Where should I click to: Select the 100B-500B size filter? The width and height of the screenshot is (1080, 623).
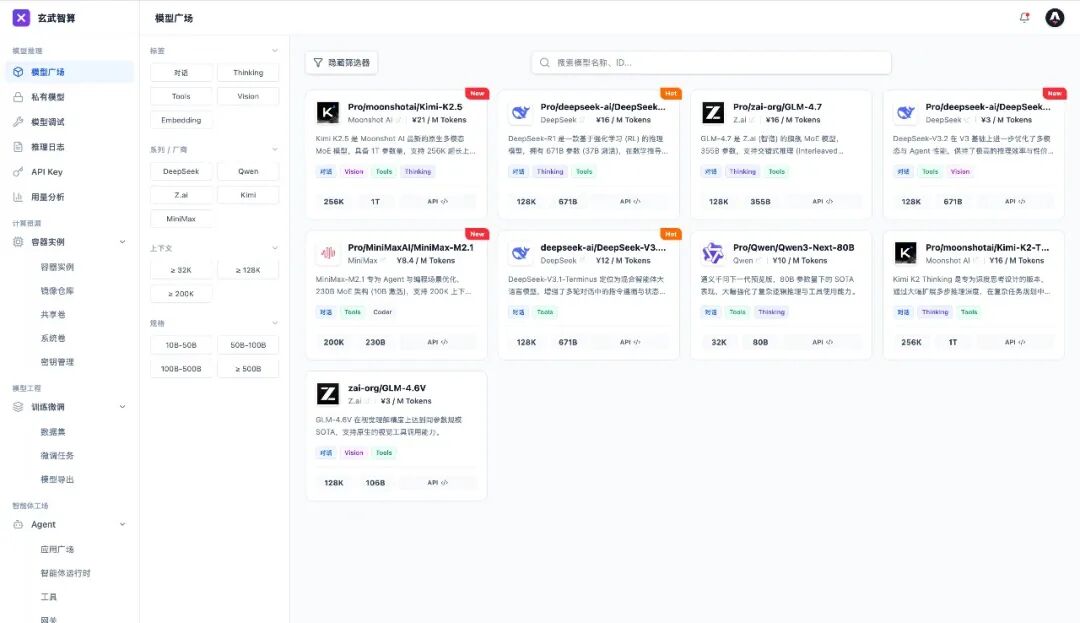(181, 369)
